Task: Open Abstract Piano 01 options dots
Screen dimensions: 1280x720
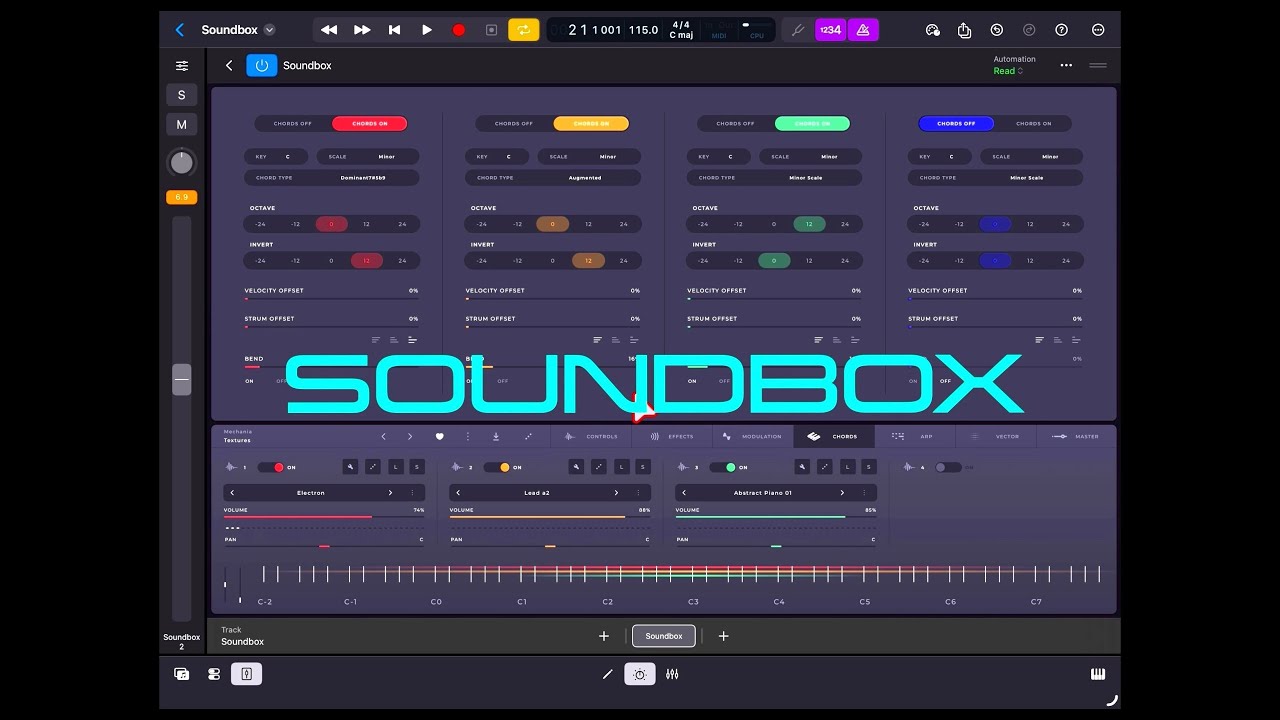Action: (864, 493)
